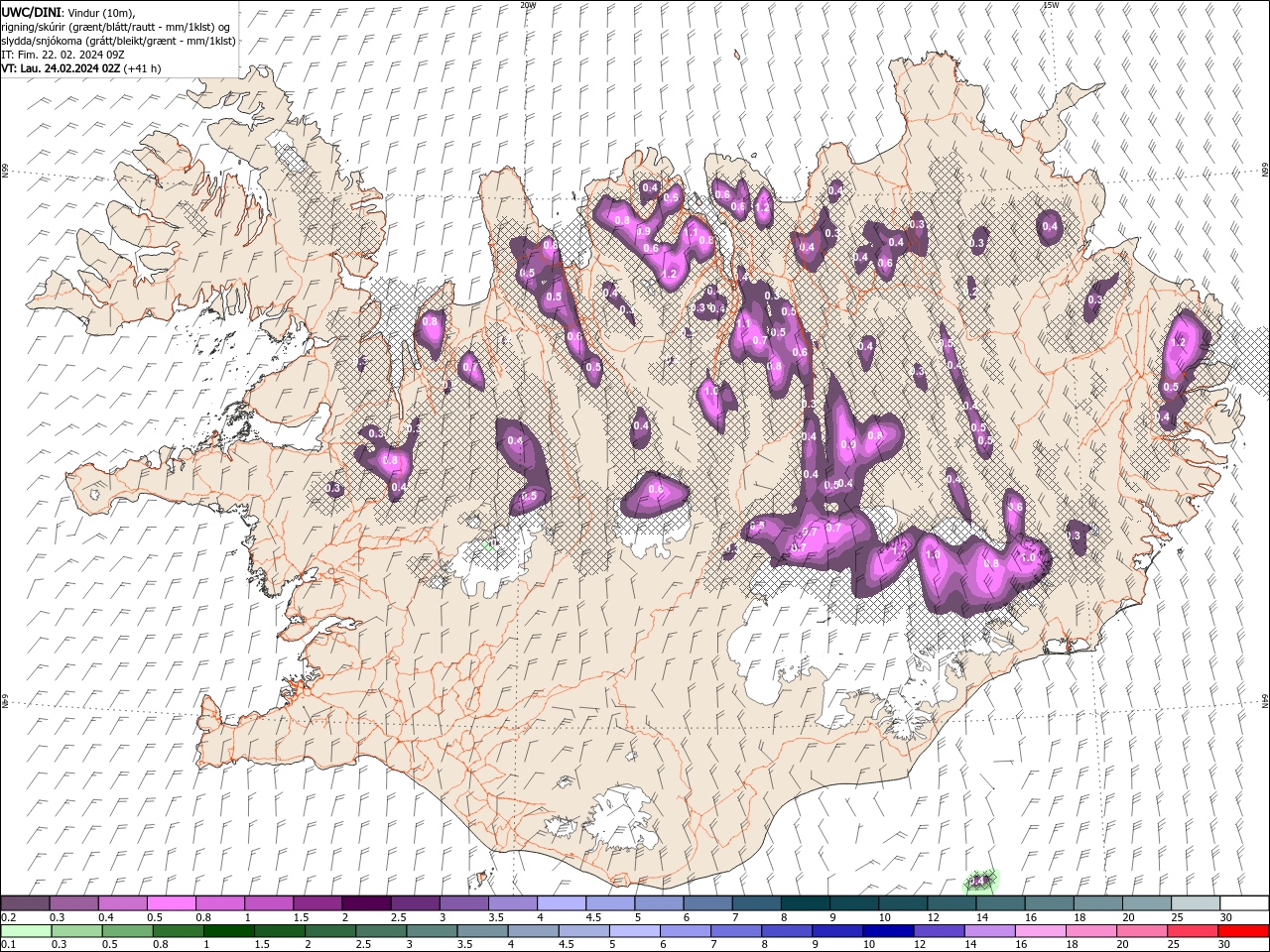
Task: Click the 0.2 label in upper legend row
Action: tap(8, 917)
